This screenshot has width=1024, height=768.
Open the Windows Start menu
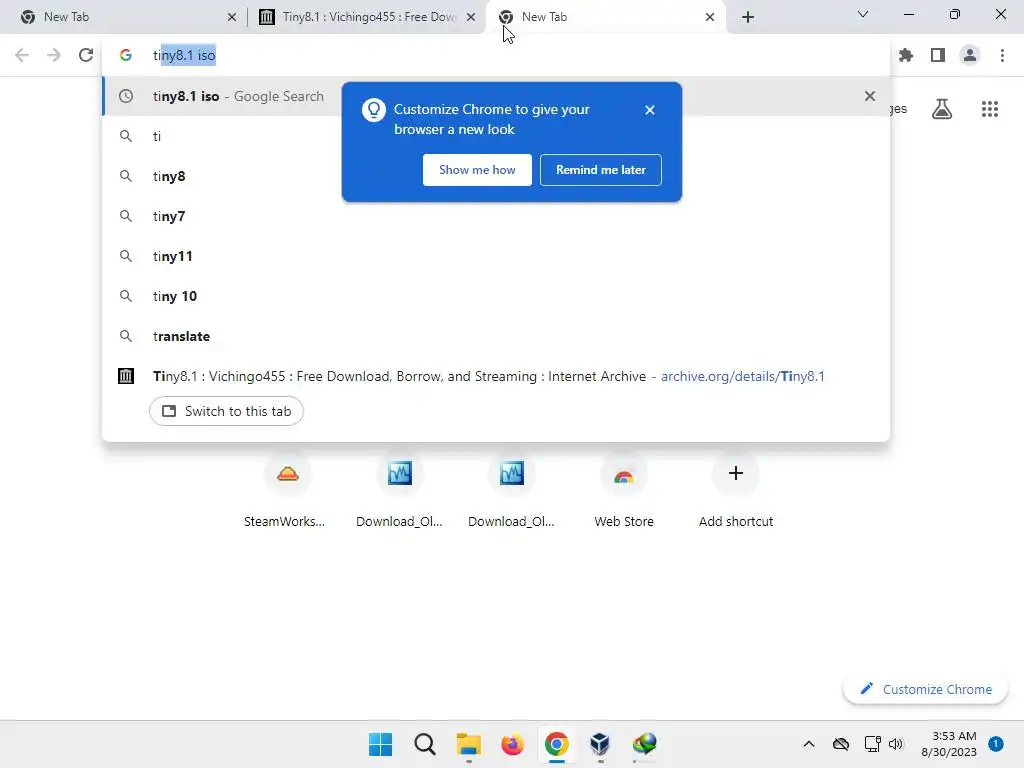click(381, 744)
